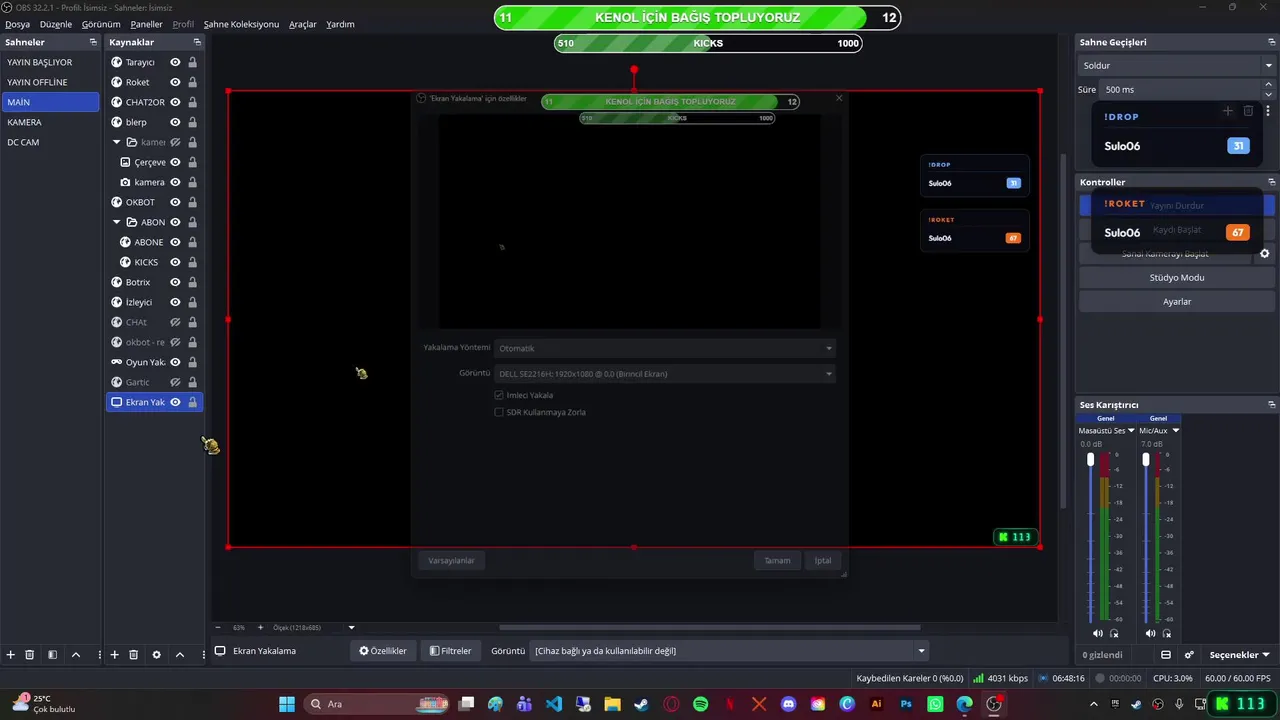The image size is (1280, 720).
Task: Remove the selected source with trash icon
Action: coord(134,655)
